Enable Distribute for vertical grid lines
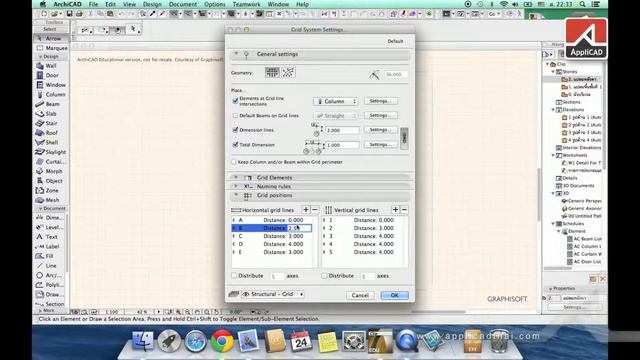The width and height of the screenshot is (640, 360). 324,276
